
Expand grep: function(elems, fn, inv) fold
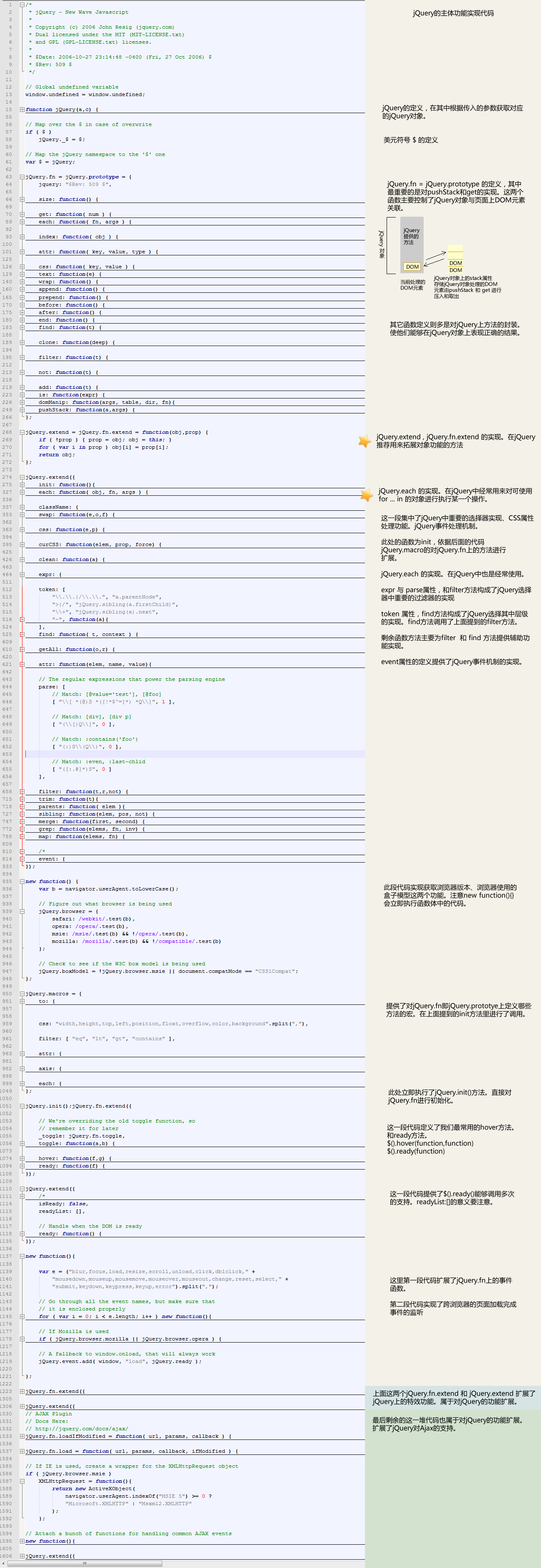coord(22,829)
